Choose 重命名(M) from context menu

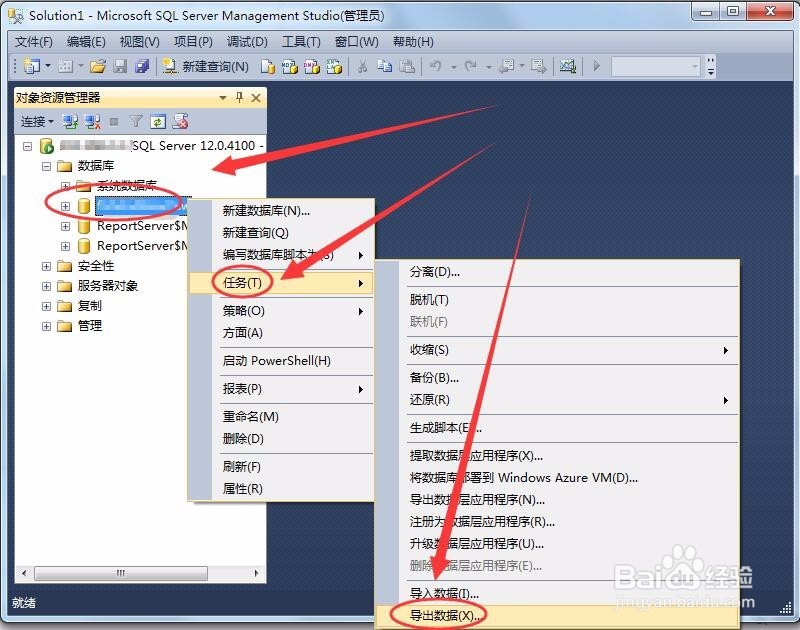(x=282, y=416)
